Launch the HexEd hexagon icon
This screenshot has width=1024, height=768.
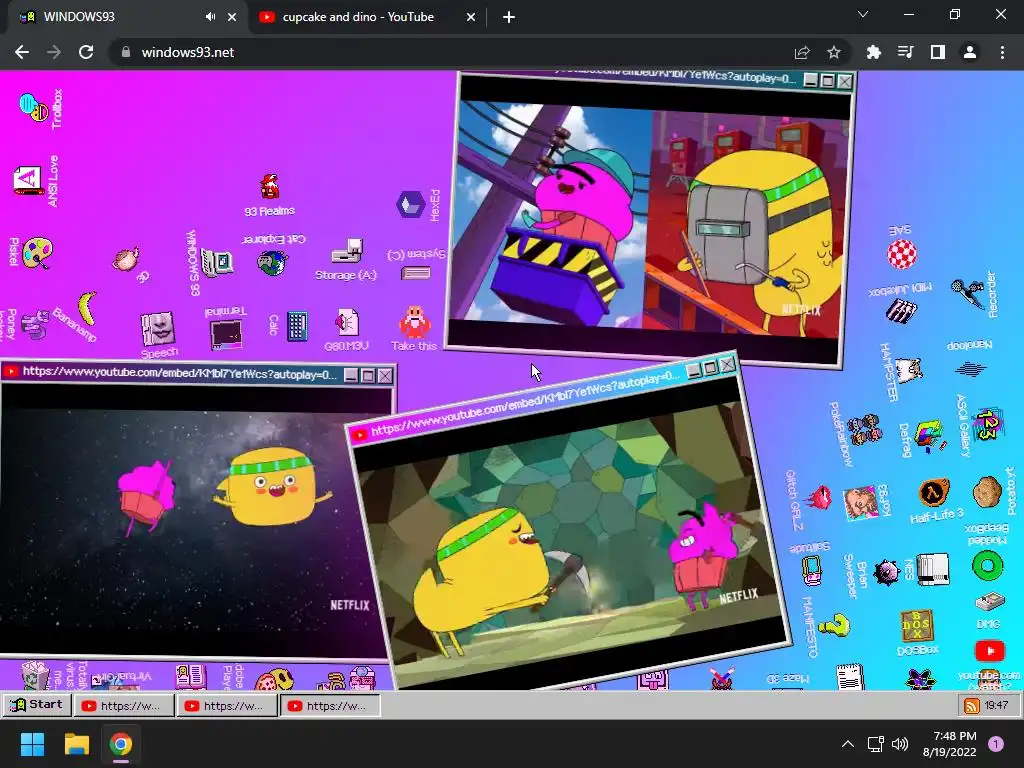pos(411,204)
